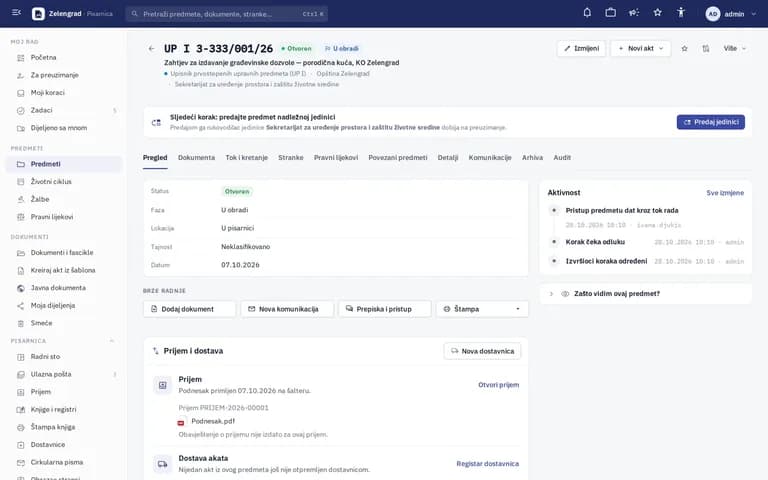Click Dostava akata truck icon

pyautogui.click(x=162, y=464)
